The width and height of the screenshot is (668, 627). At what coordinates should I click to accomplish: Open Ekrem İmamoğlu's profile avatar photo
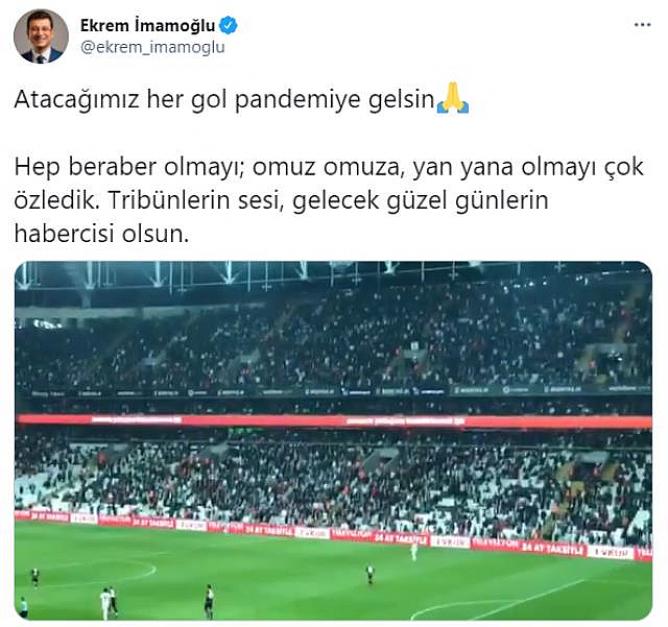point(41,36)
